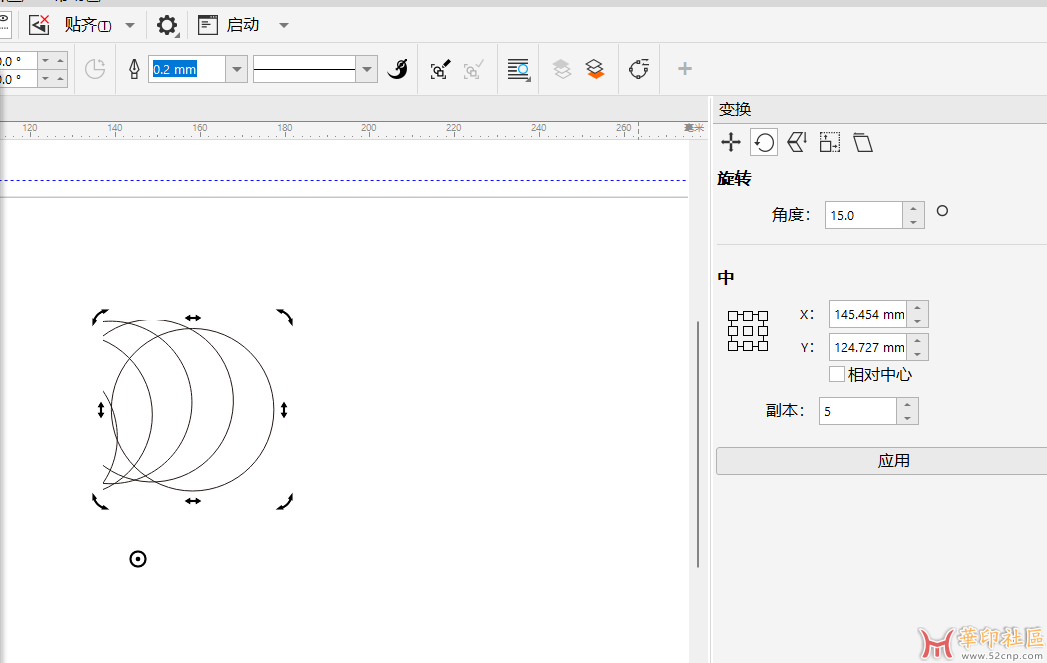Image resolution: width=1047 pixels, height=663 pixels.
Task: Increase the X center value
Action: (x=917, y=307)
